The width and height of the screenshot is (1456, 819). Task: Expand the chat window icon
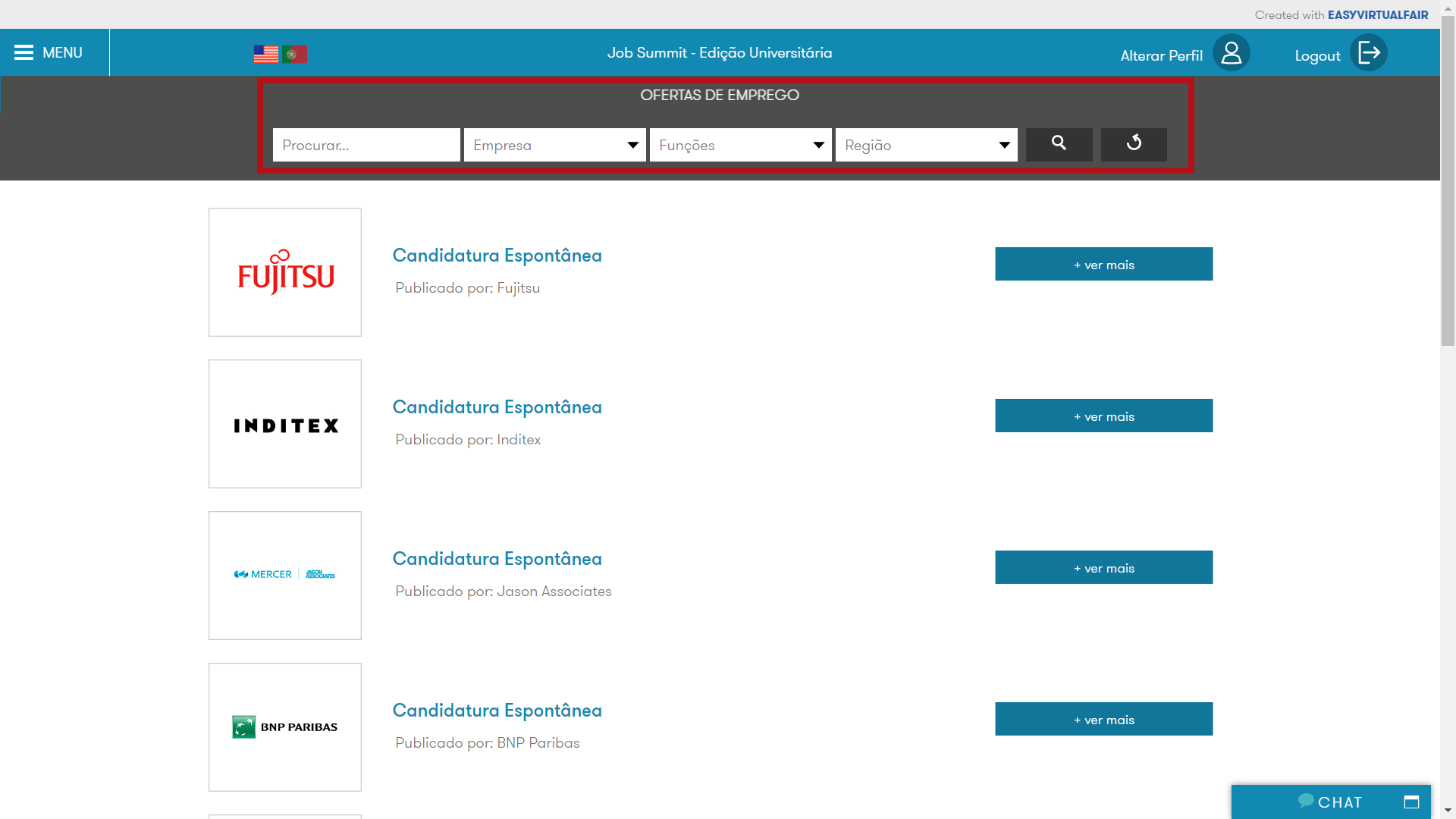tap(1411, 802)
